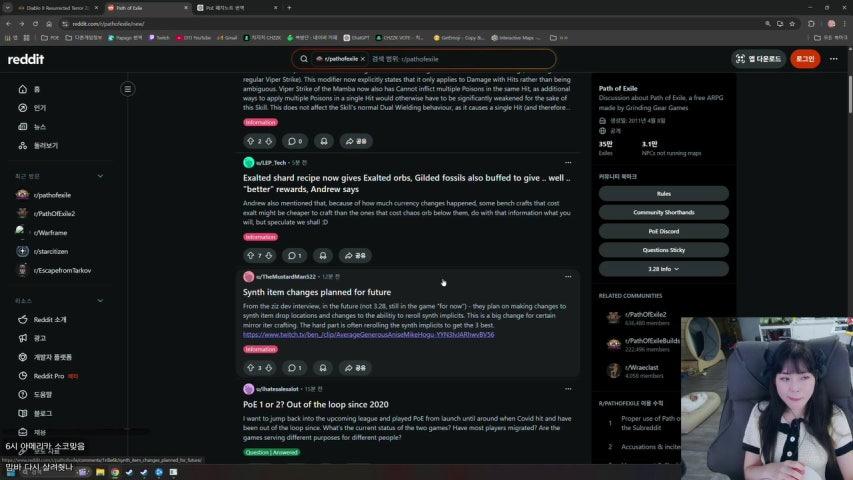This screenshot has height=480, width=853.
Task: Click the page vertical scrollbar thumb
Action: [x=850, y=94]
